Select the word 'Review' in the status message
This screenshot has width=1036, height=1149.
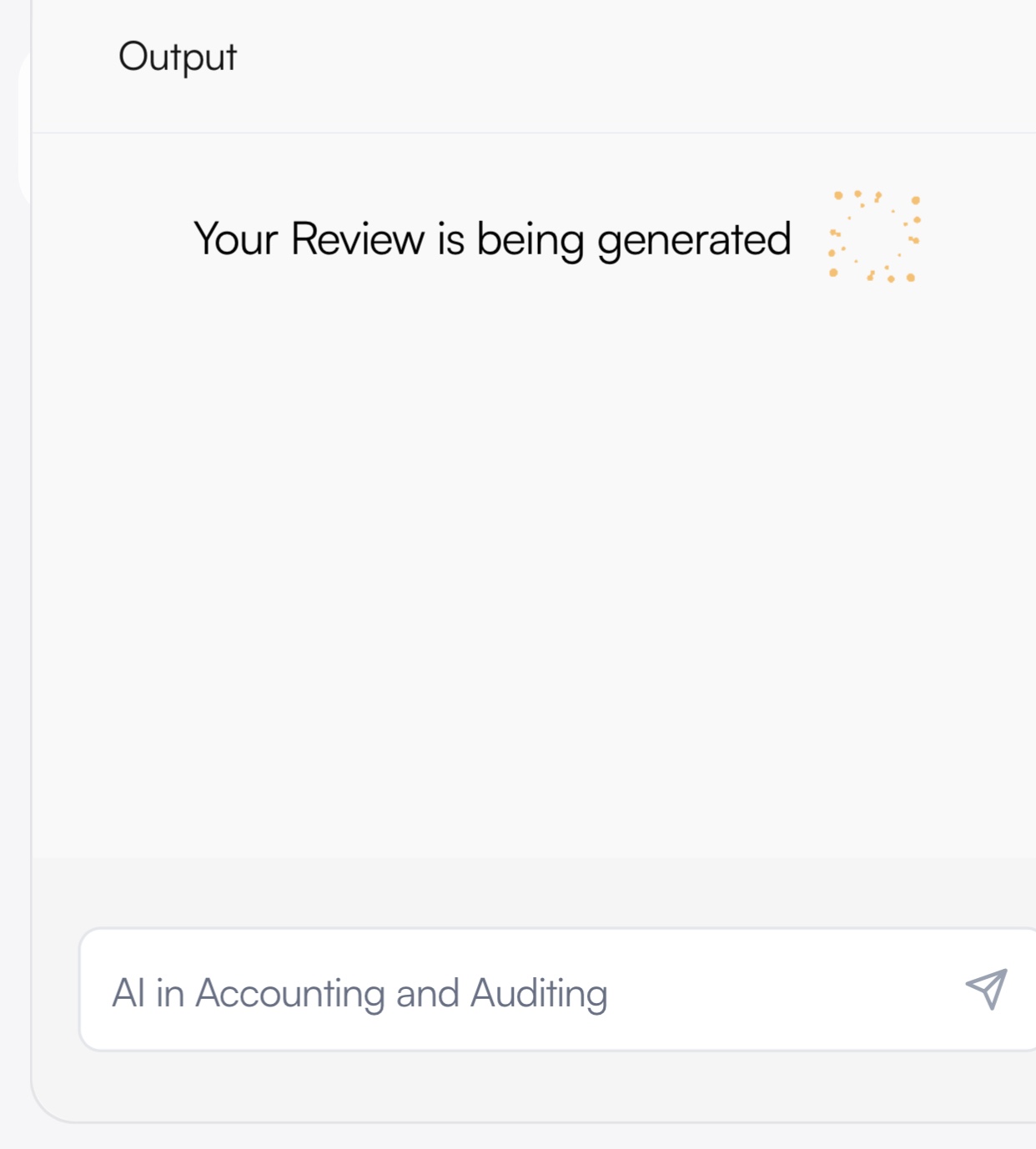coord(357,239)
